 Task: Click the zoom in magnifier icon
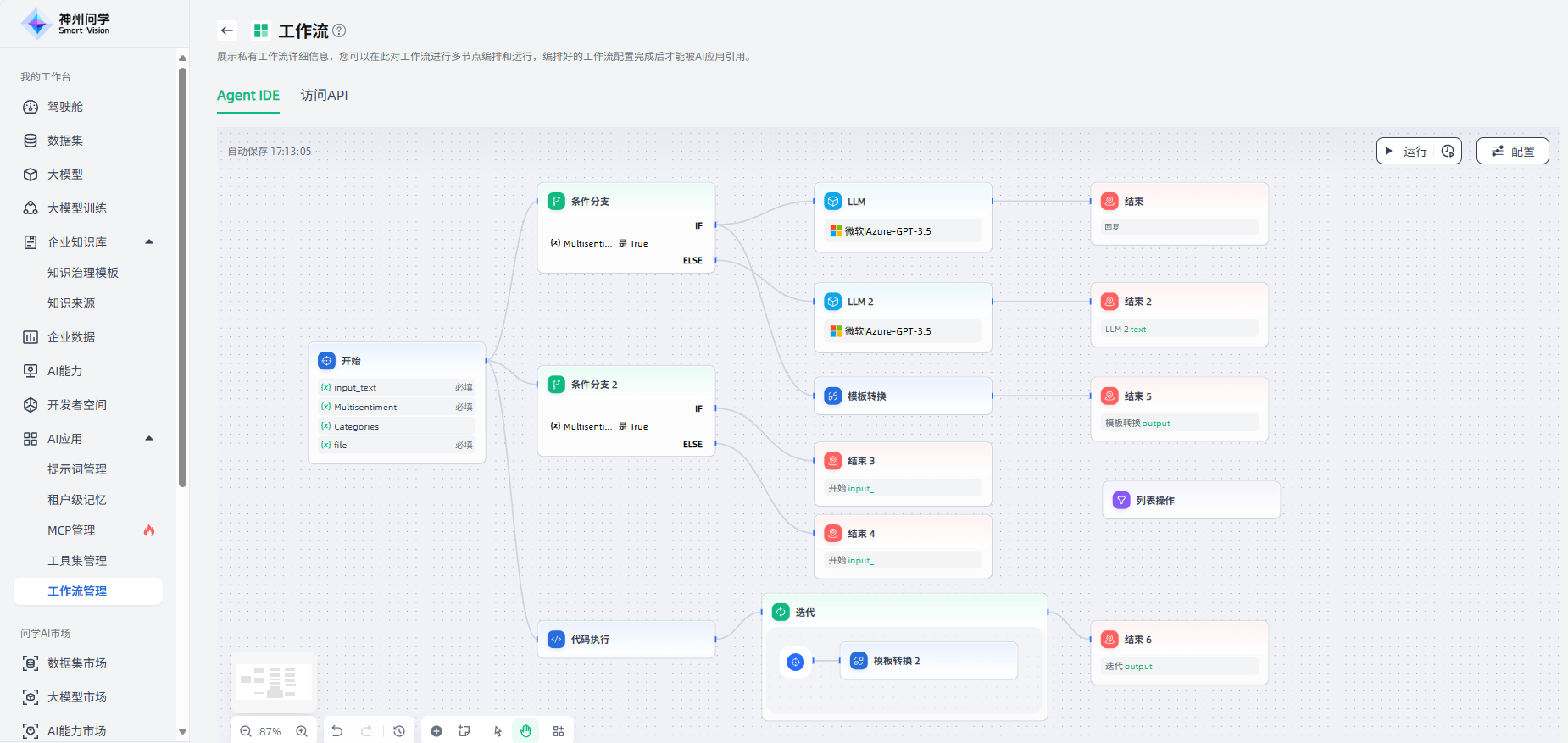pos(302,731)
